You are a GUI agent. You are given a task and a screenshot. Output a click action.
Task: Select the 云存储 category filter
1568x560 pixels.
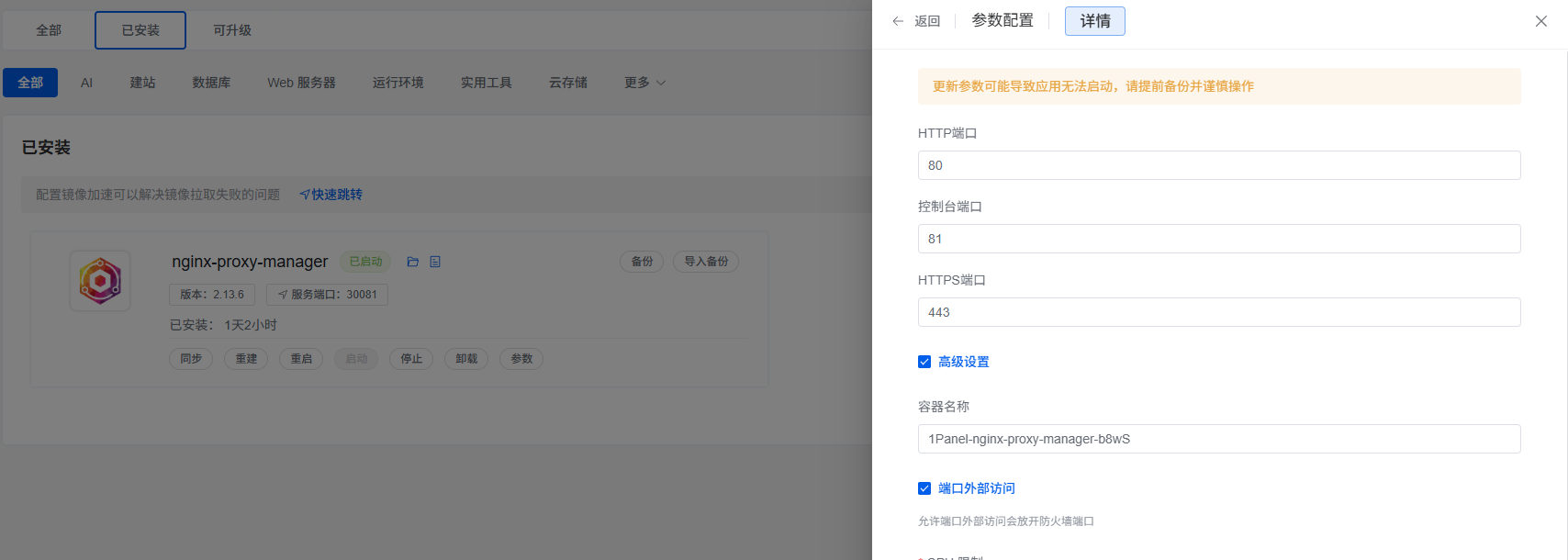[567, 83]
